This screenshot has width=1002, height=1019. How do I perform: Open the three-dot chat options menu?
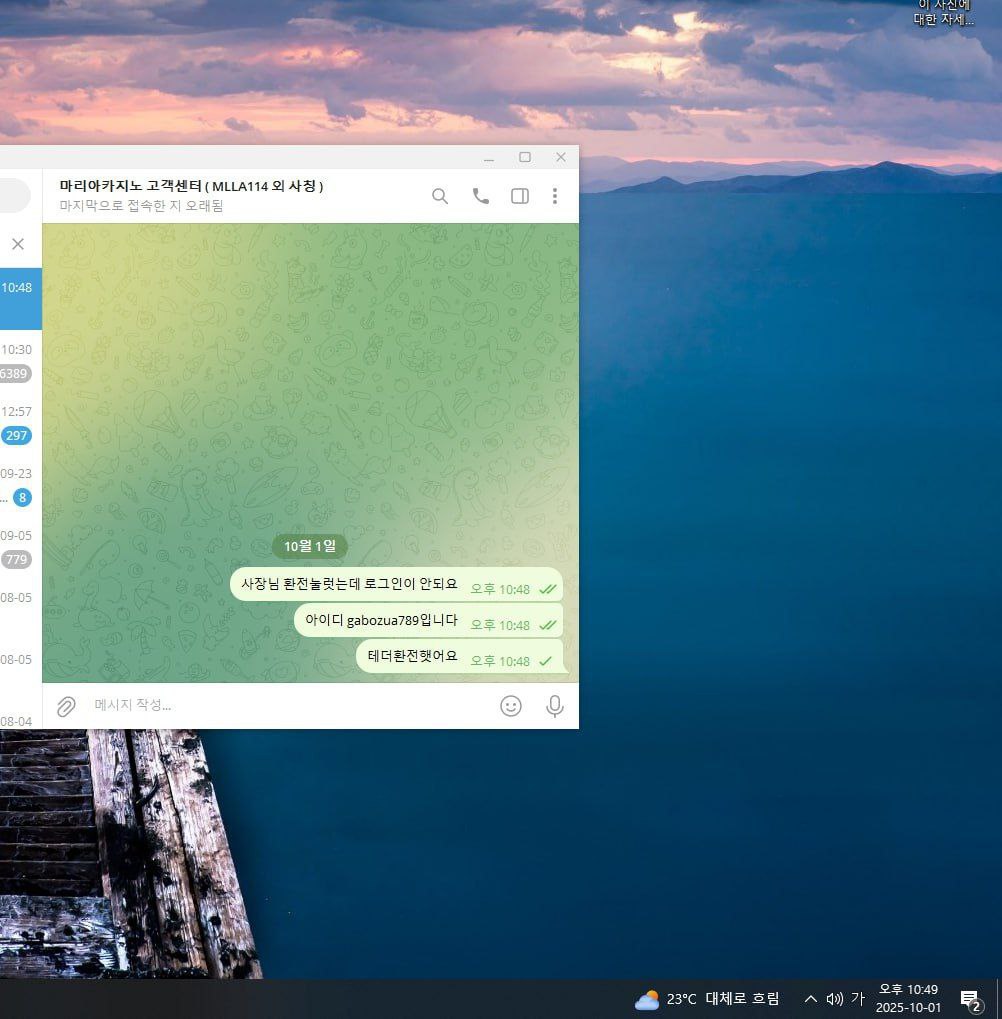[x=555, y=196]
